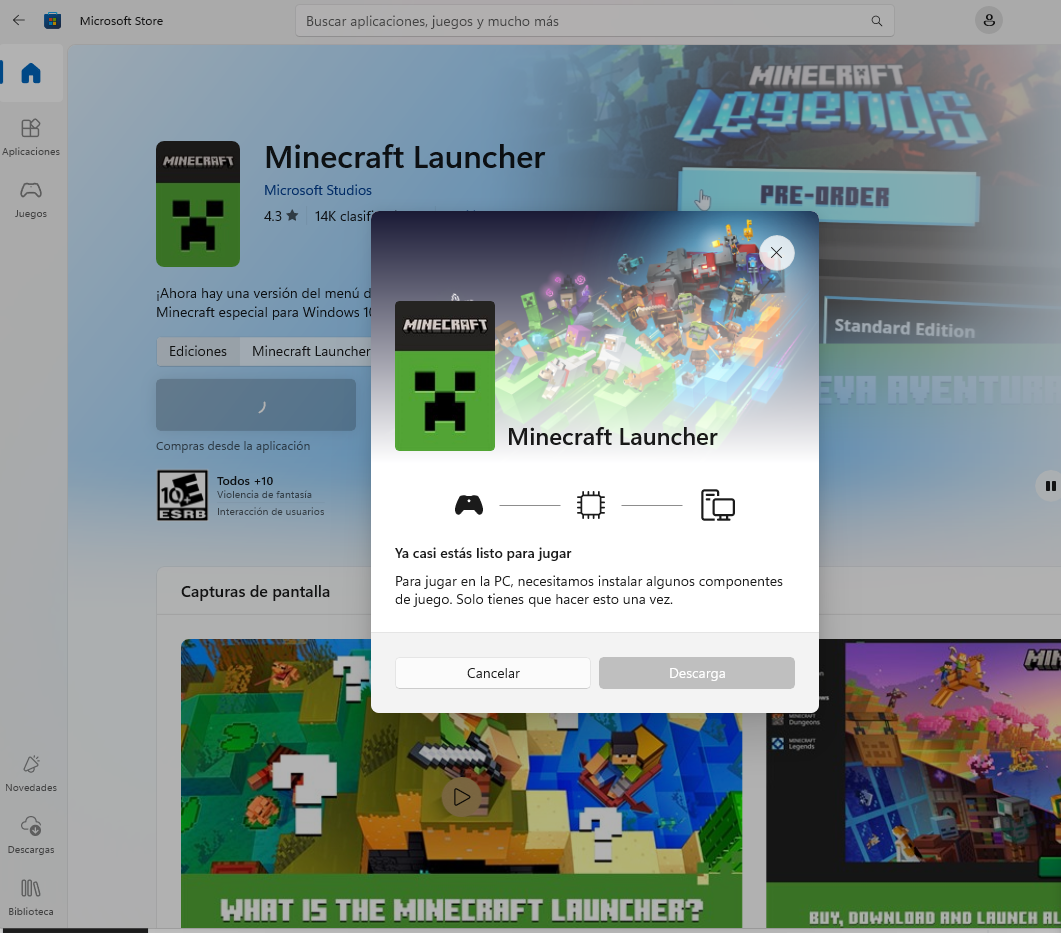Click the Standard Edition banner label
This screenshot has height=933, width=1061.
pos(904,328)
